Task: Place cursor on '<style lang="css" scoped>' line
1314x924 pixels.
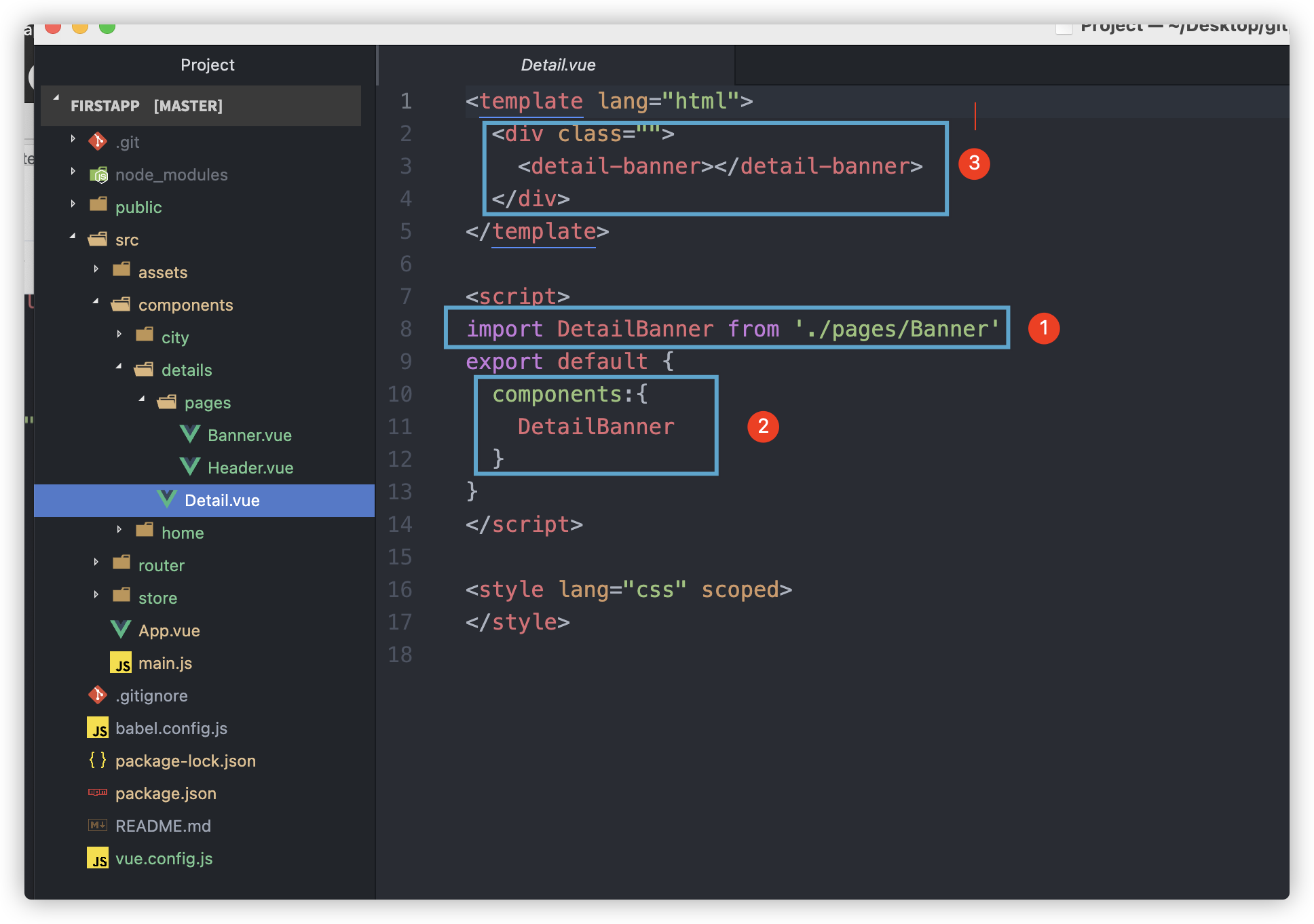Action: pos(628,590)
